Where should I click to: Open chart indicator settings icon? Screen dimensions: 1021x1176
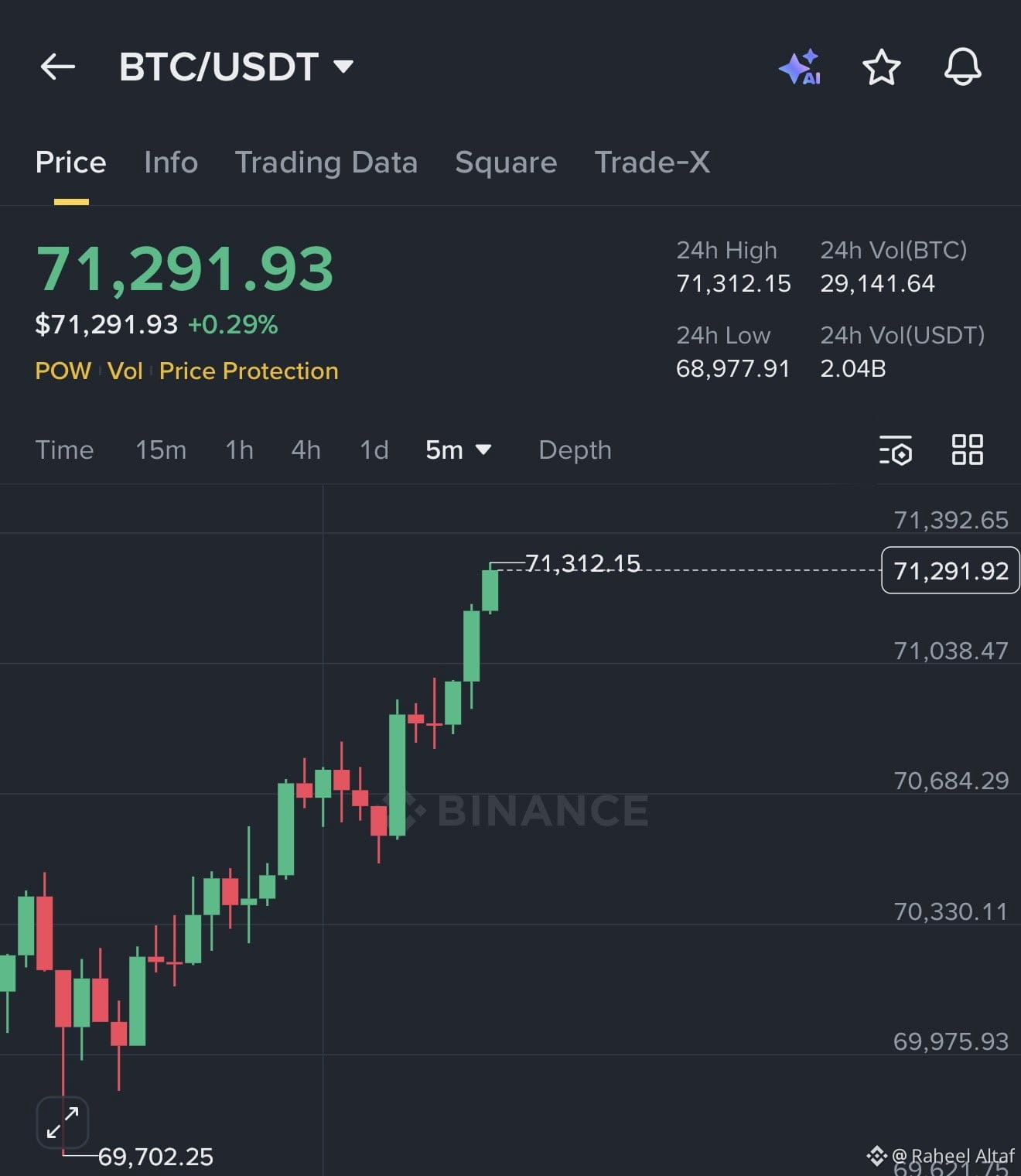tap(896, 450)
